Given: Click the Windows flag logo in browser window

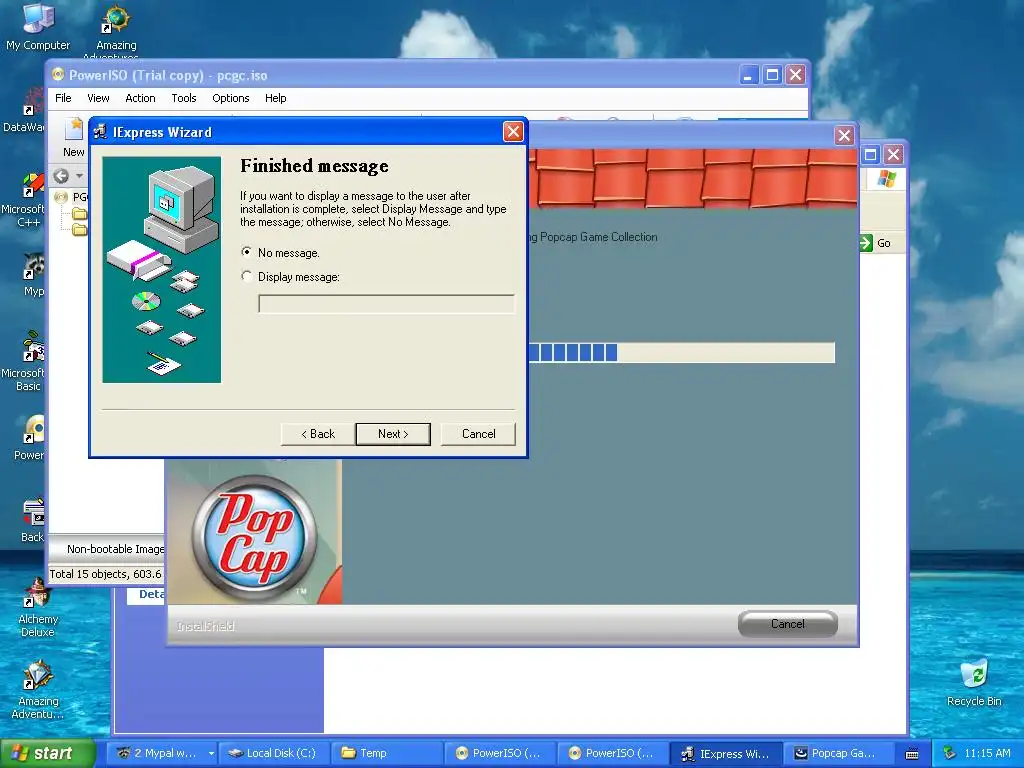Looking at the screenshot, I should click(x=886, y=178).
